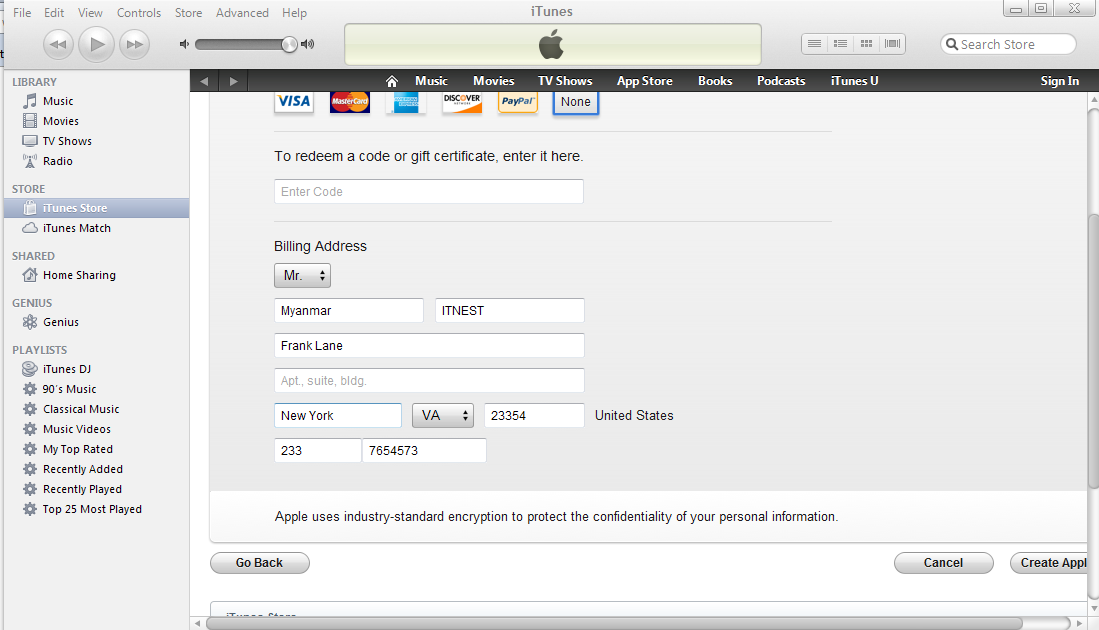Screen dimensions: 1099x630
Task: Open the Help menu
Action: [294, 13]
